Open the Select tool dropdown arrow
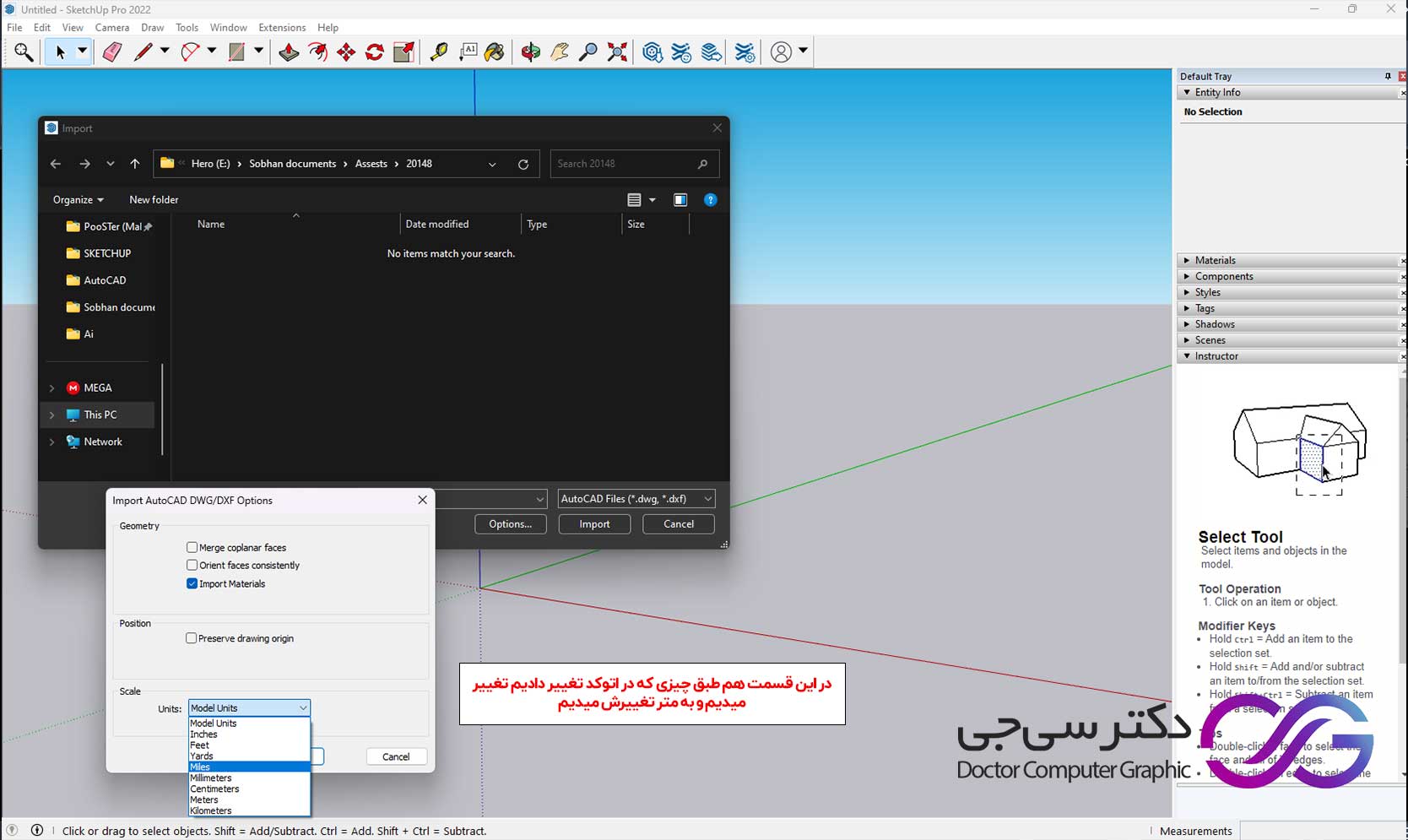Image resolution: width=1408 pixels, height=840 pixels. tap(83, 51)
